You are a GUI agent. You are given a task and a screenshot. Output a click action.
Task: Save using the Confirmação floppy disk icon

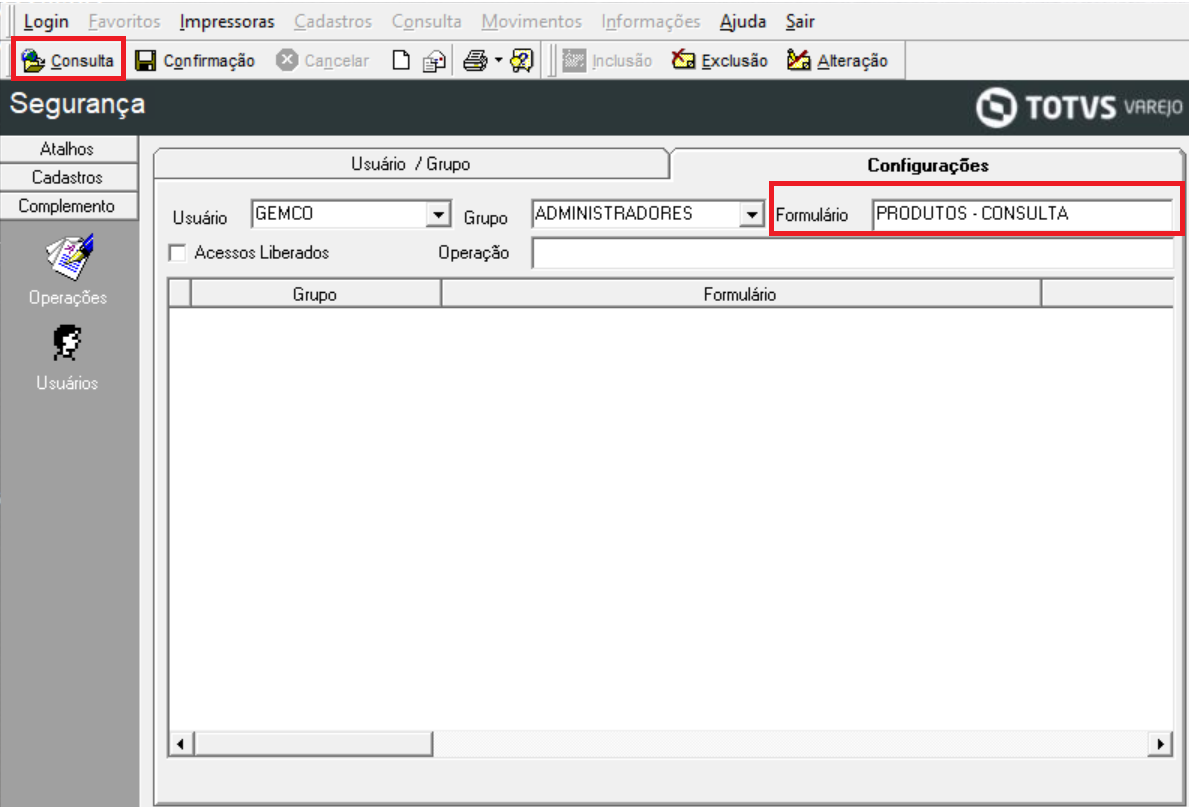coord(146,61)
